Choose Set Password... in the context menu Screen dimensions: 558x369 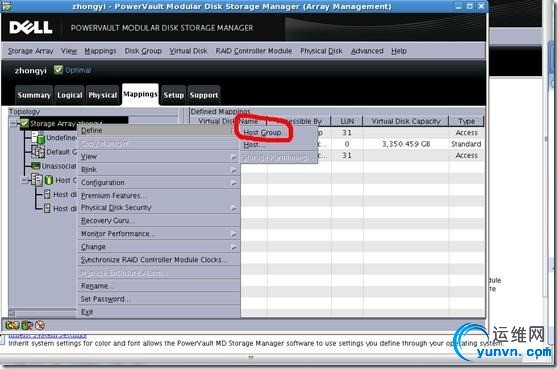pos(159,299)
